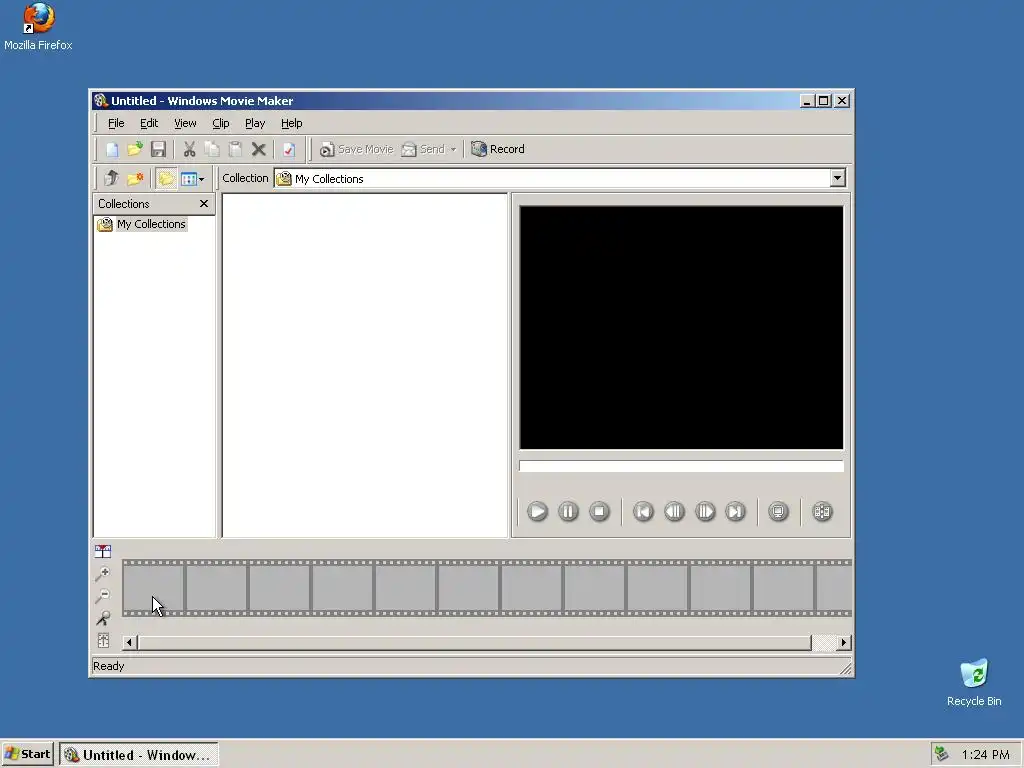Click the storyboard horizontal scrollbar thumb

(475, 643)
